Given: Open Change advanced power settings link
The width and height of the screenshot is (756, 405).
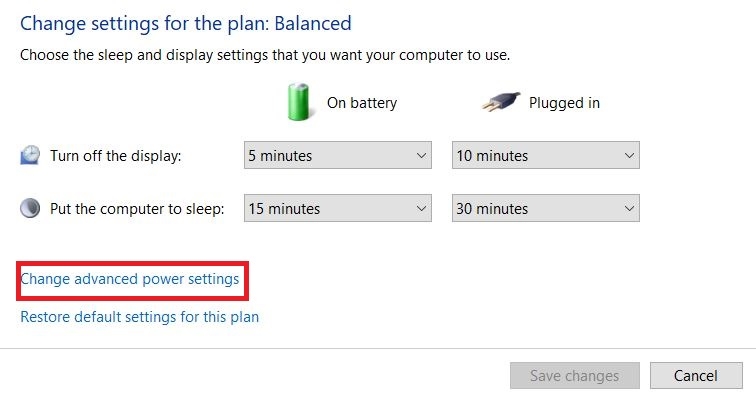Looking at the screenshot, I should point(130,279).
